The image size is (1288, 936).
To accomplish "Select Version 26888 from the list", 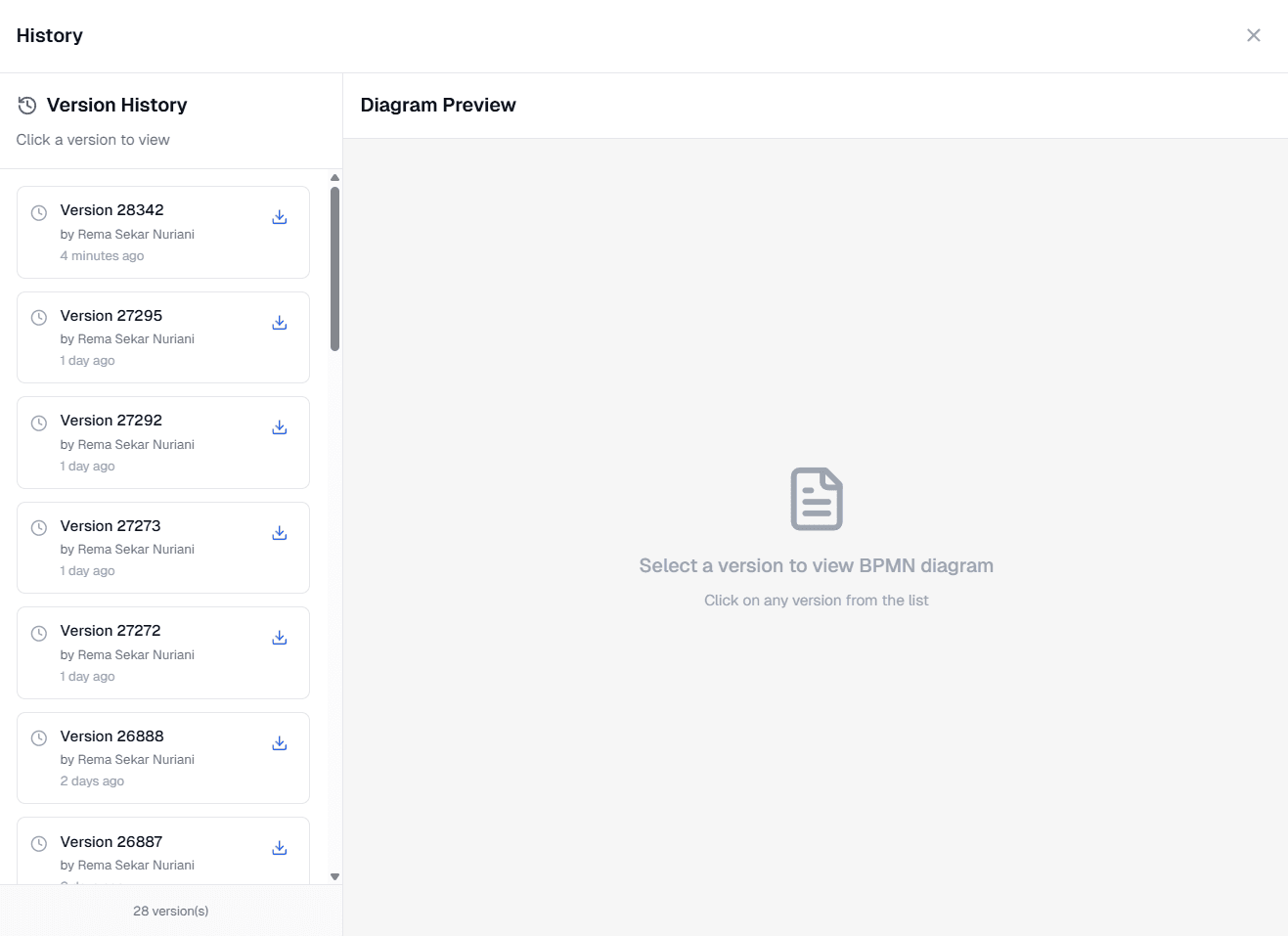I will (x=147, y=758).
